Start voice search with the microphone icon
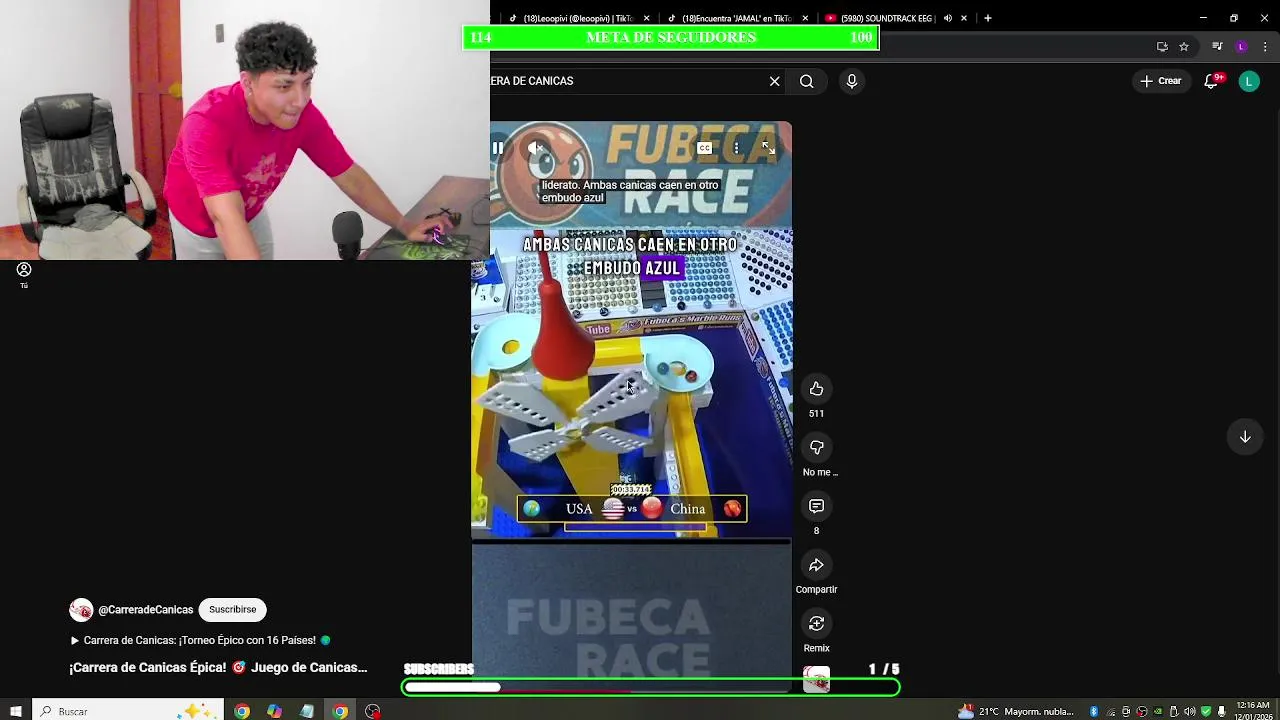The width and height of the screenshot is (1280, 720). pyautogui.click(x=852, y=81)
